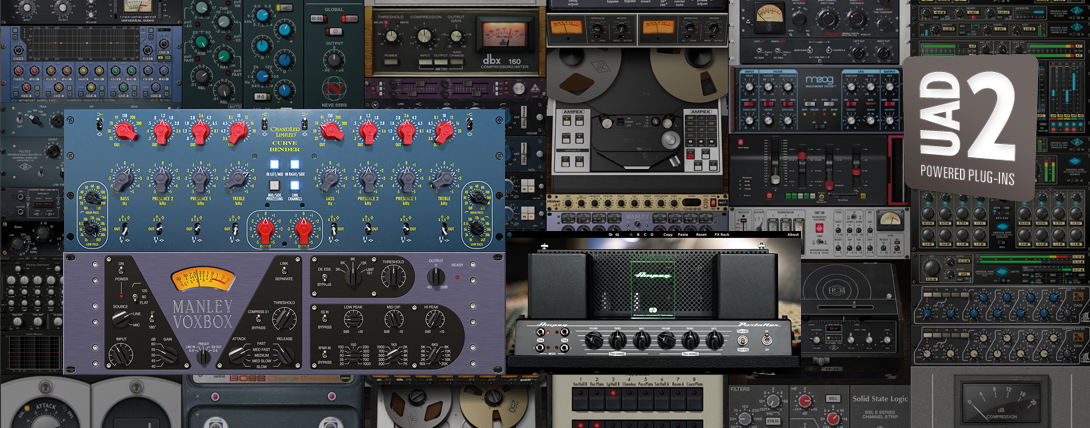Click left red output knob on Curve Bender
This screenshot has width=1090, height=428.
(x=266, y=229)
